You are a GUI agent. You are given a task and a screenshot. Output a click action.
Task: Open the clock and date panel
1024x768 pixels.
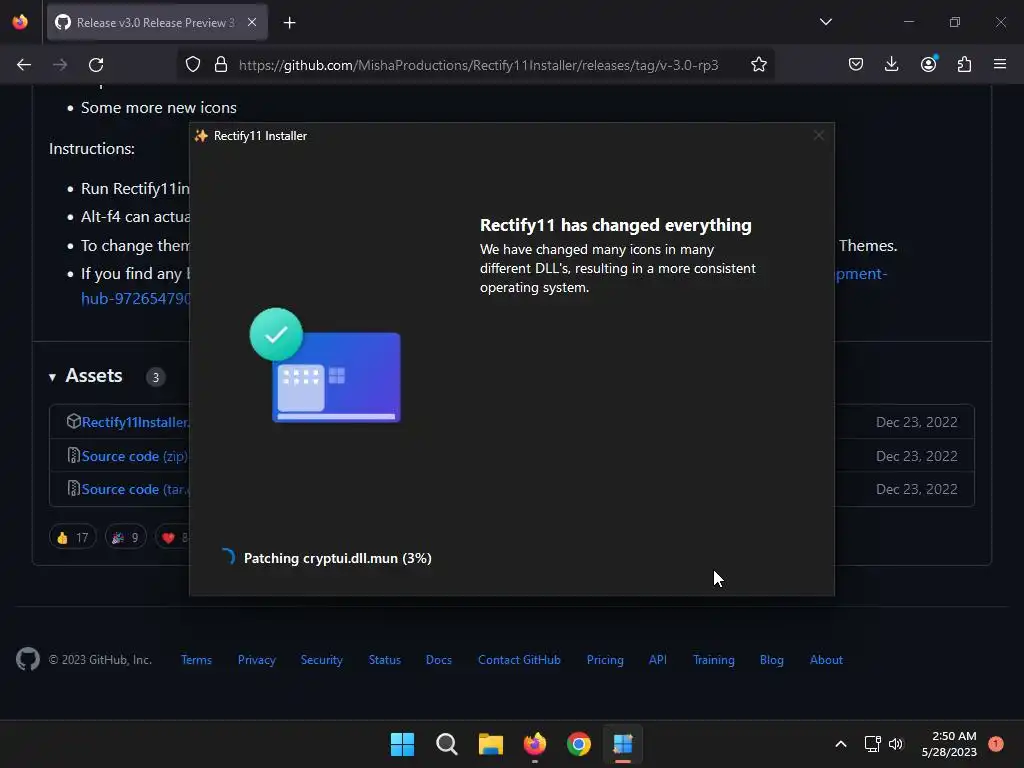click(x=949, y=744)
